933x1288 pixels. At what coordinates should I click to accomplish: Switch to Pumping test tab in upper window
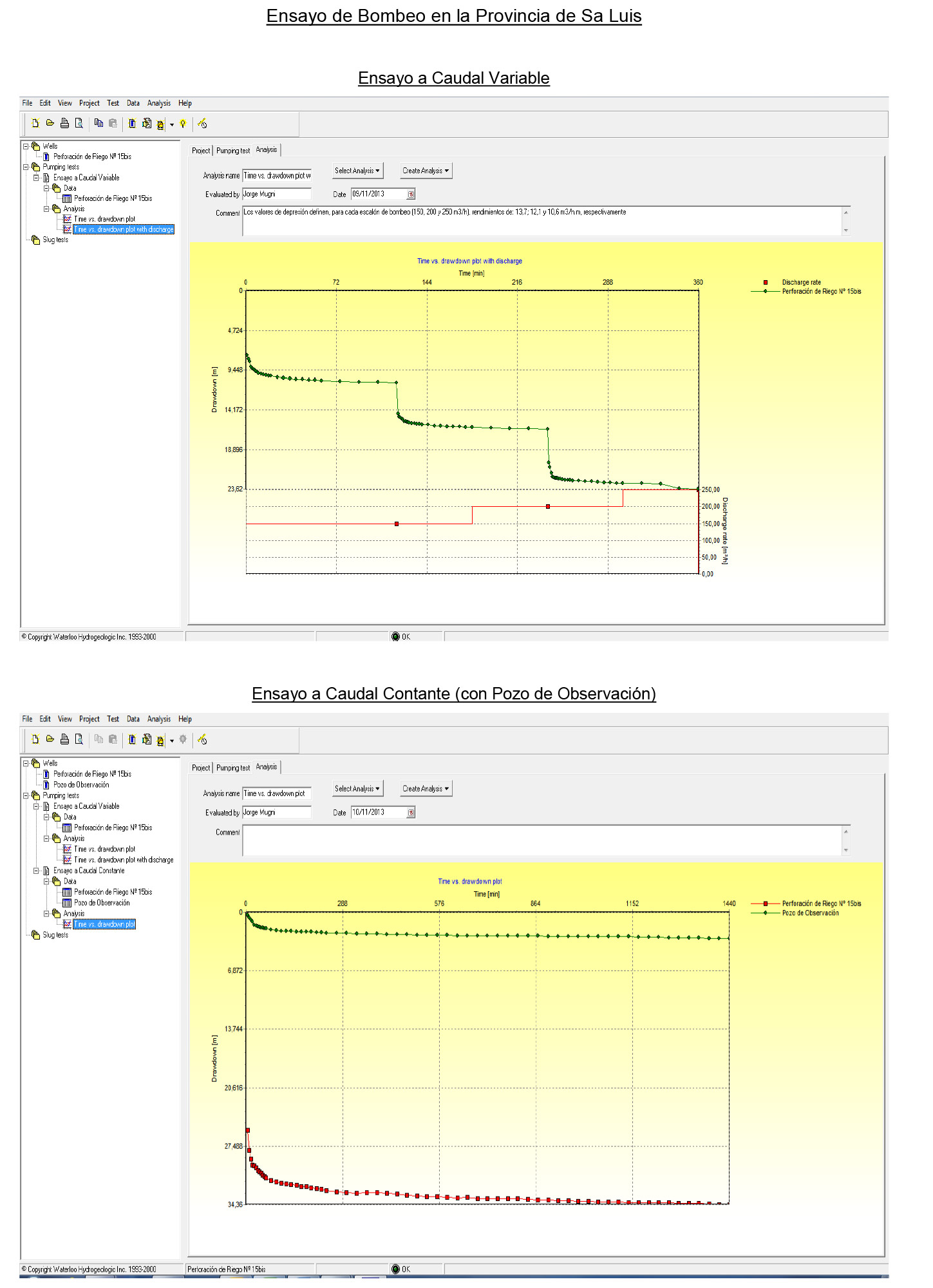click(x=233, y=151)
